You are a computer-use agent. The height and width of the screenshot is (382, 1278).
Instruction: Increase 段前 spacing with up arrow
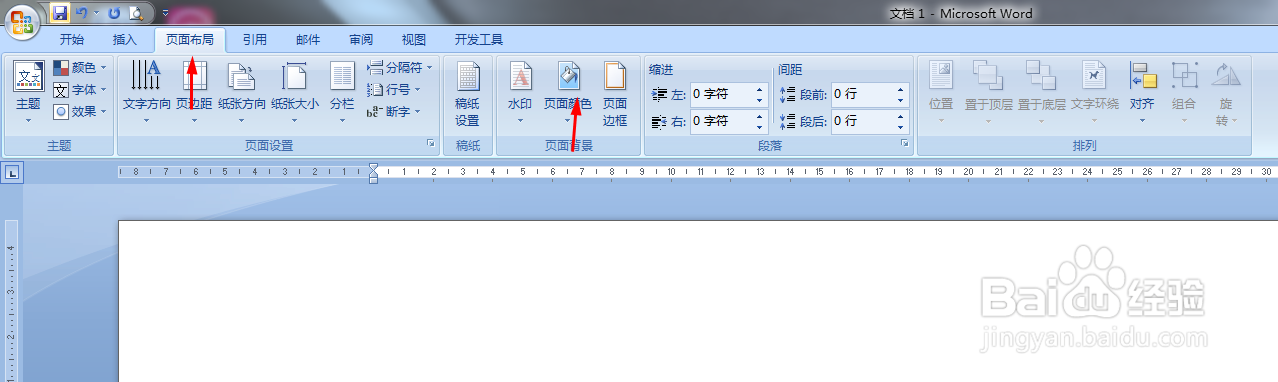point(900,90)
